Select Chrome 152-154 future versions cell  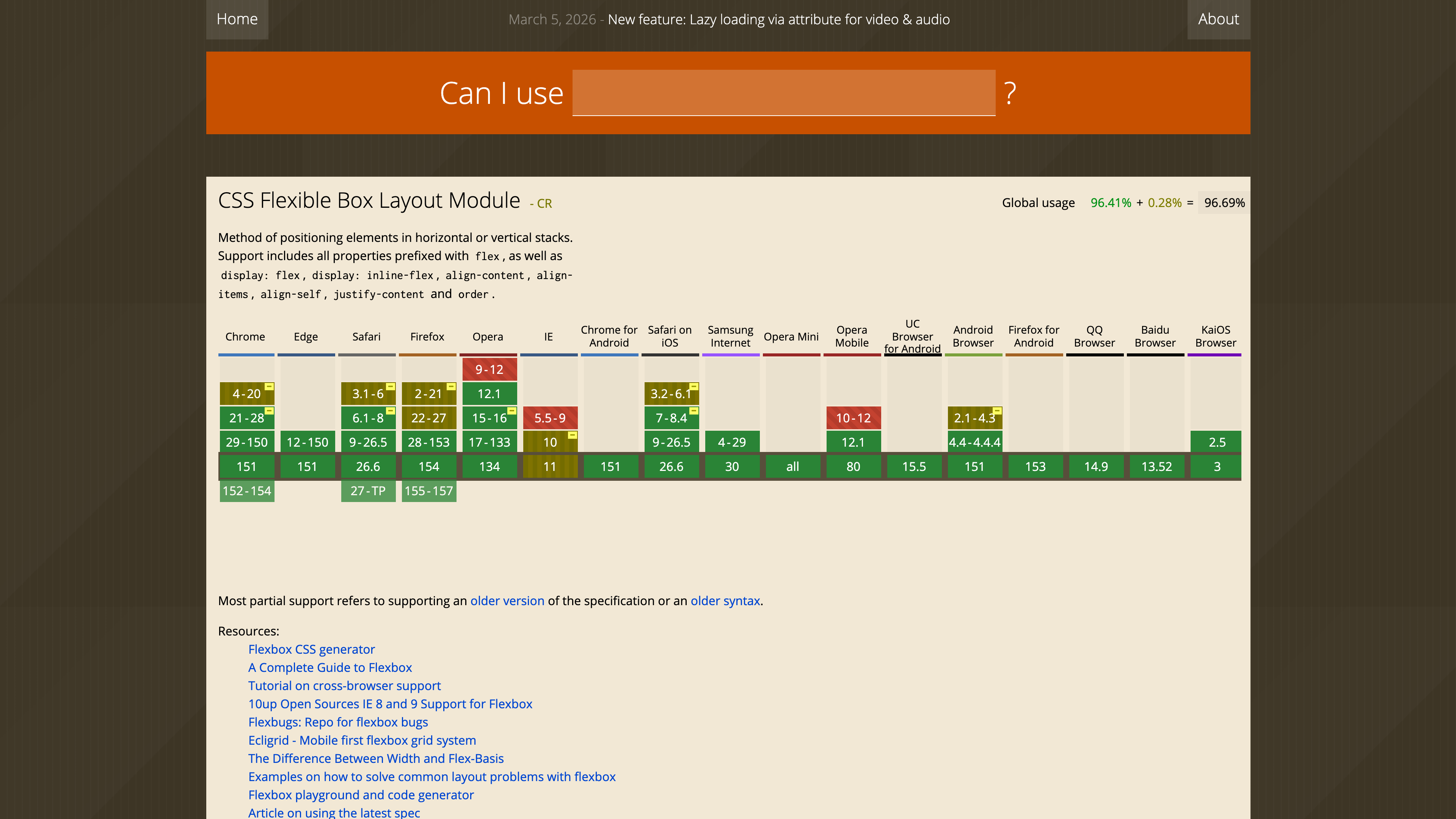tap(246, 491)
